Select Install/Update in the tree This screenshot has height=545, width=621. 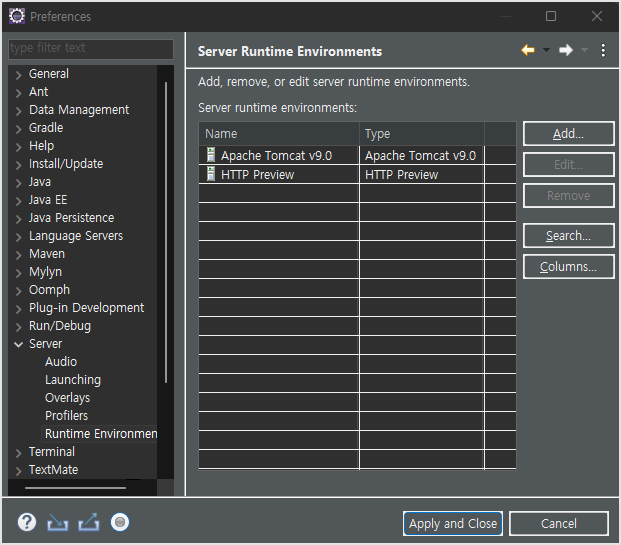coord(66,164)
